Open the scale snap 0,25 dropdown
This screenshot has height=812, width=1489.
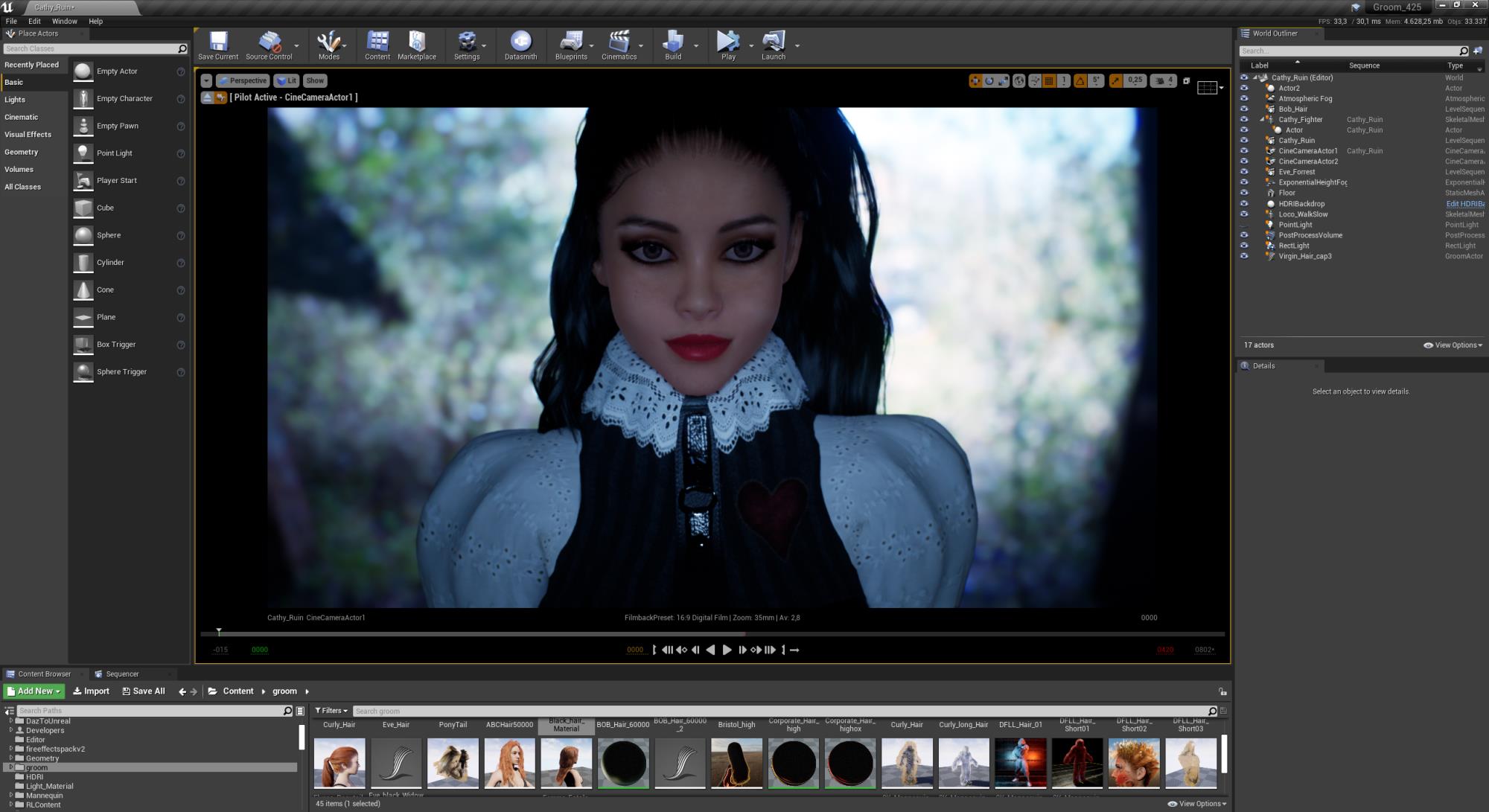click(x=1135, y=80)
